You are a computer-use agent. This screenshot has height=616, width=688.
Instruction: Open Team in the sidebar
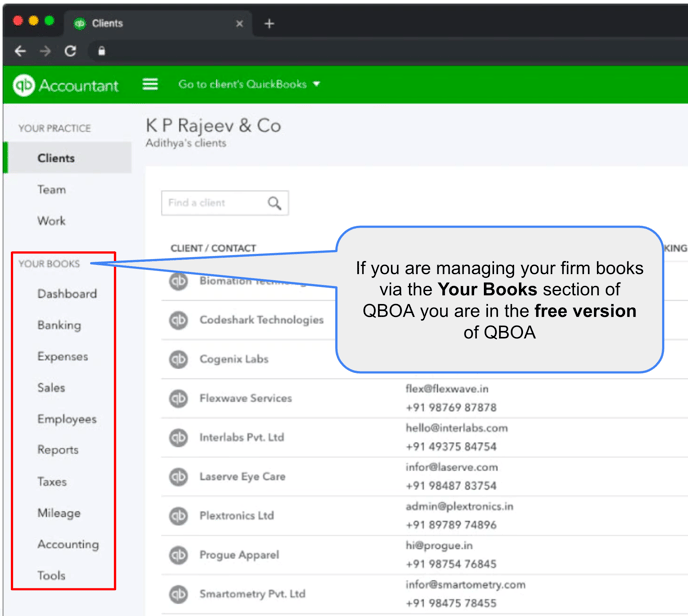point(52,190)
